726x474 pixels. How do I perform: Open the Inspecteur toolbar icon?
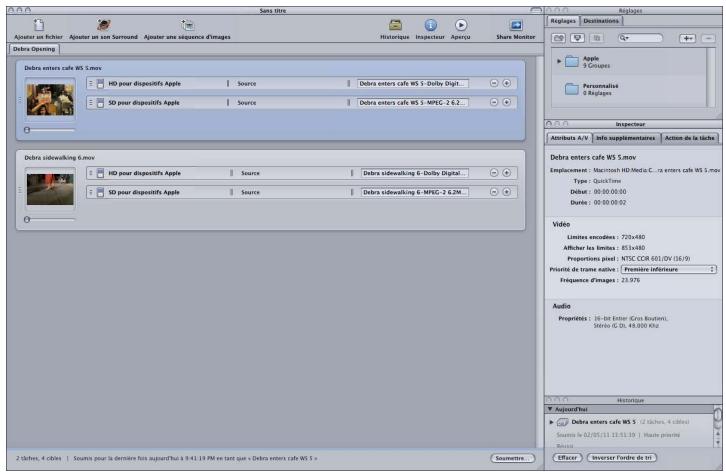pyautogui.click(x=431, y=24)
